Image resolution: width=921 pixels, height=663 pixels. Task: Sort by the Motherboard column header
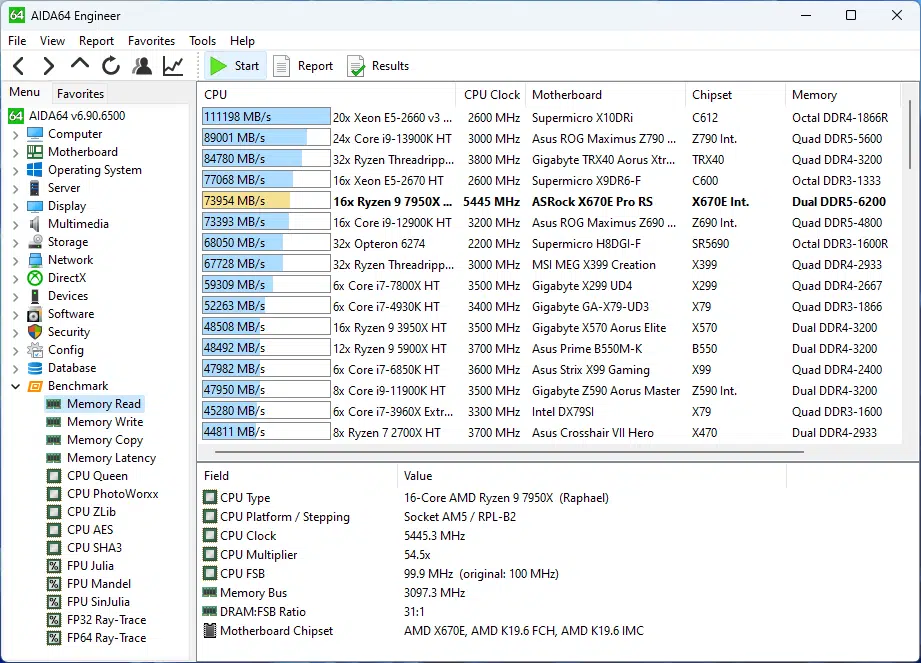tap(605, 95)
